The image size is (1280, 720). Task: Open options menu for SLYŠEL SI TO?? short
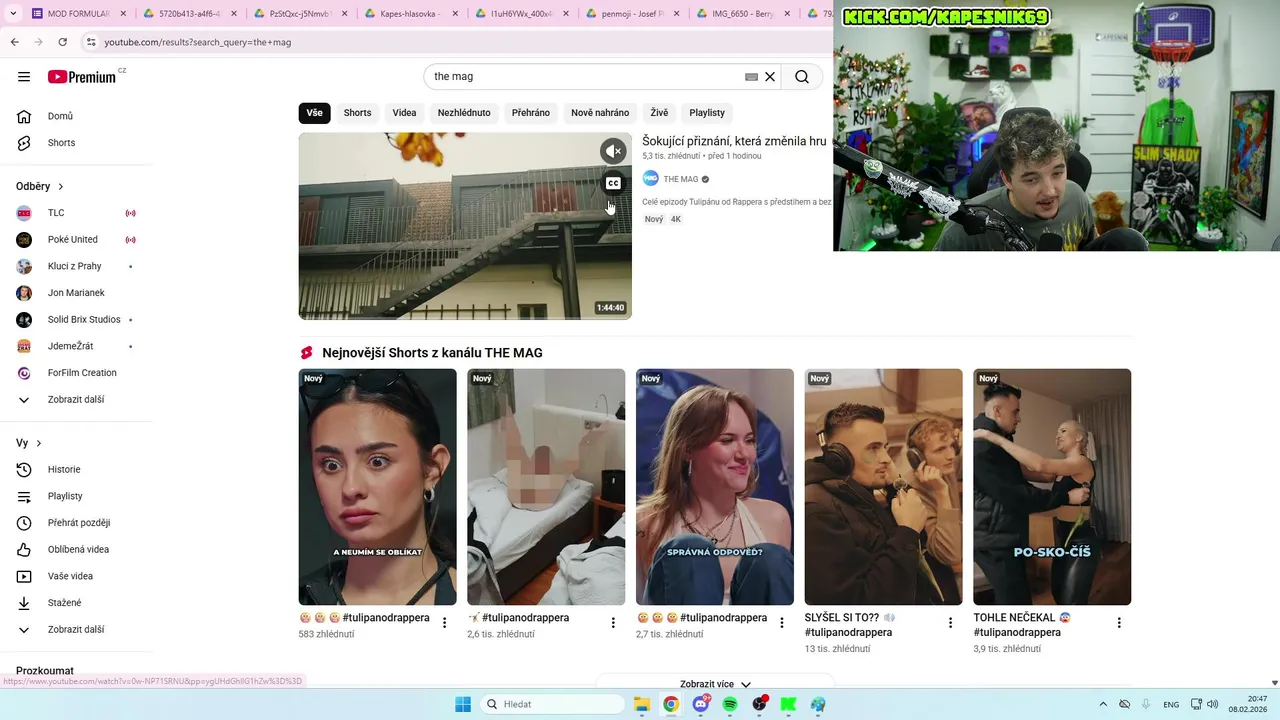coord(951,623)
